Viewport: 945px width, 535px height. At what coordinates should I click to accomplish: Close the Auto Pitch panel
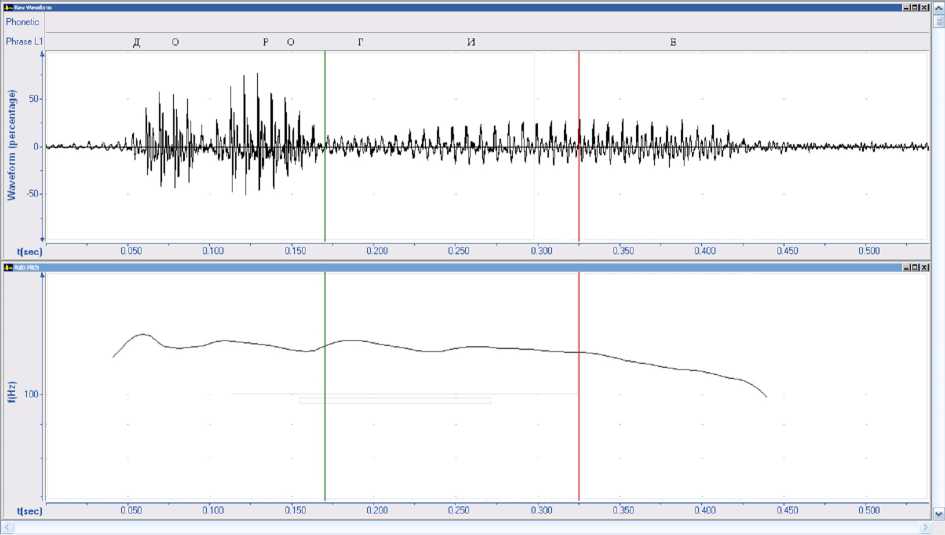[924, 267]
